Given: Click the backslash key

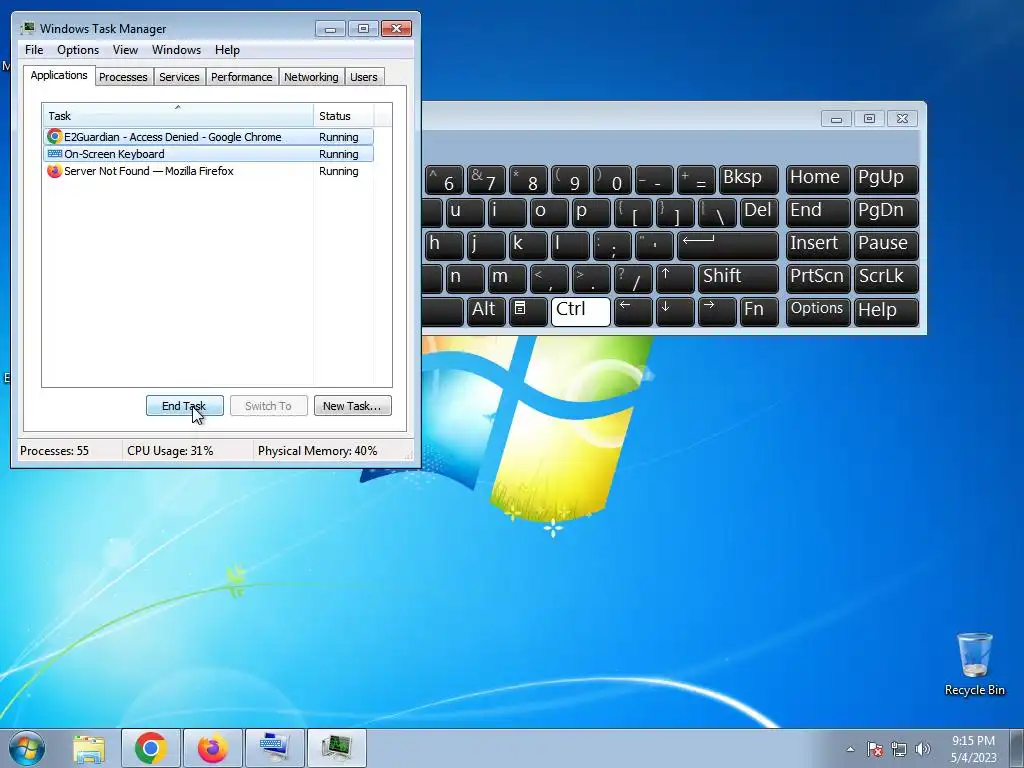Looking at the screenshot, I should tap(716, 213).
